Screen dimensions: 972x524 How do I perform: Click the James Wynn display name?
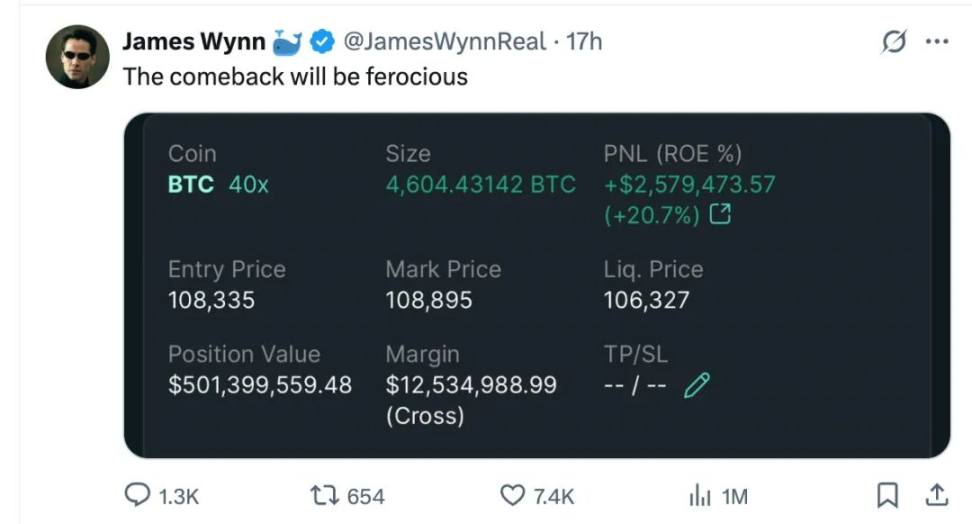(194, 42)
